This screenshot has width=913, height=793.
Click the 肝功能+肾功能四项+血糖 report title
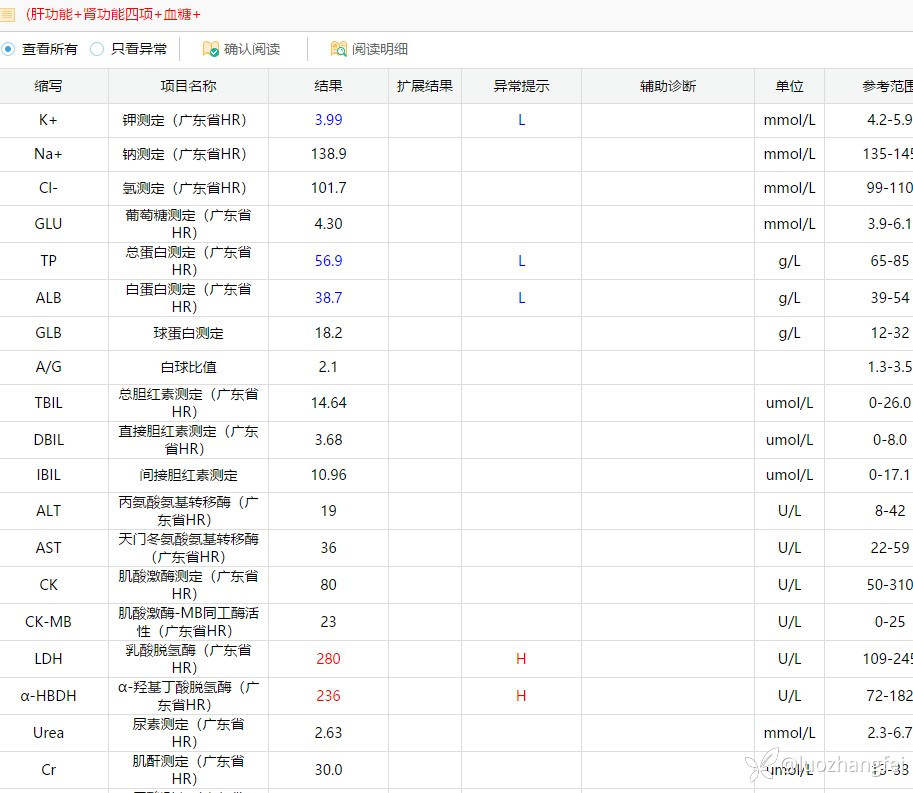[113, 14]
